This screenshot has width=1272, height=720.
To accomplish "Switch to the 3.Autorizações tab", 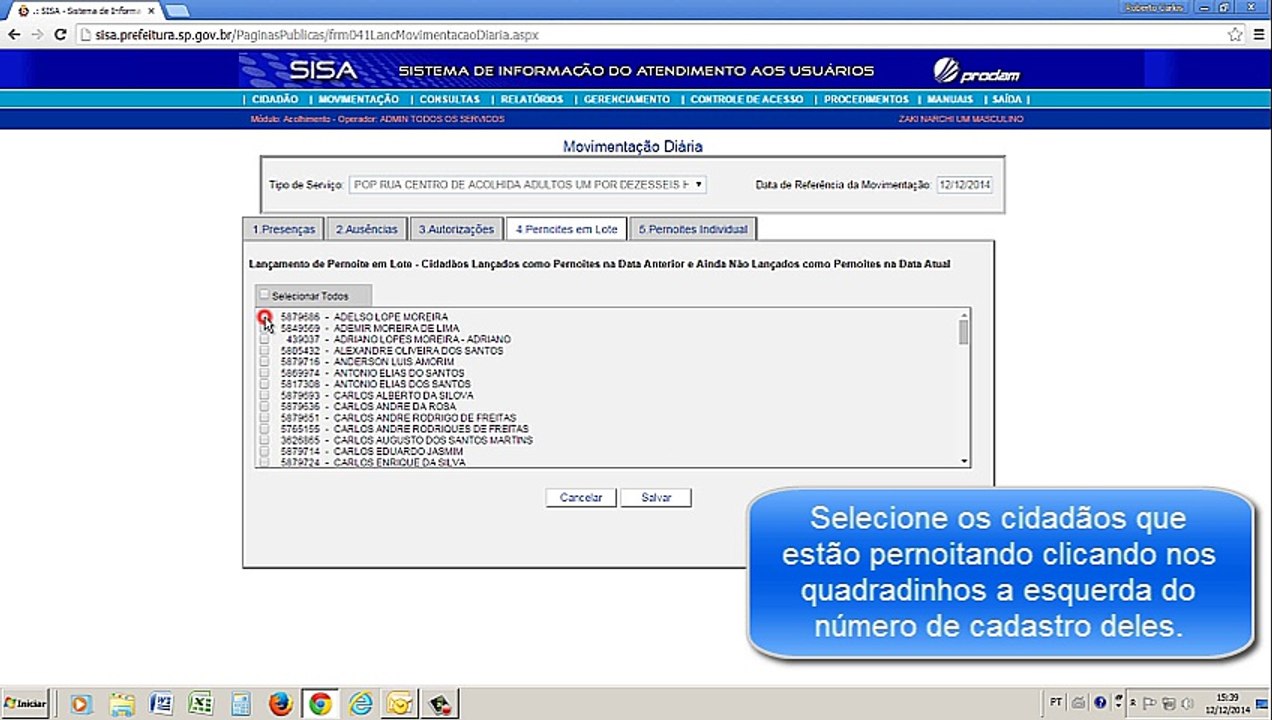I will [x=456, y=229].
